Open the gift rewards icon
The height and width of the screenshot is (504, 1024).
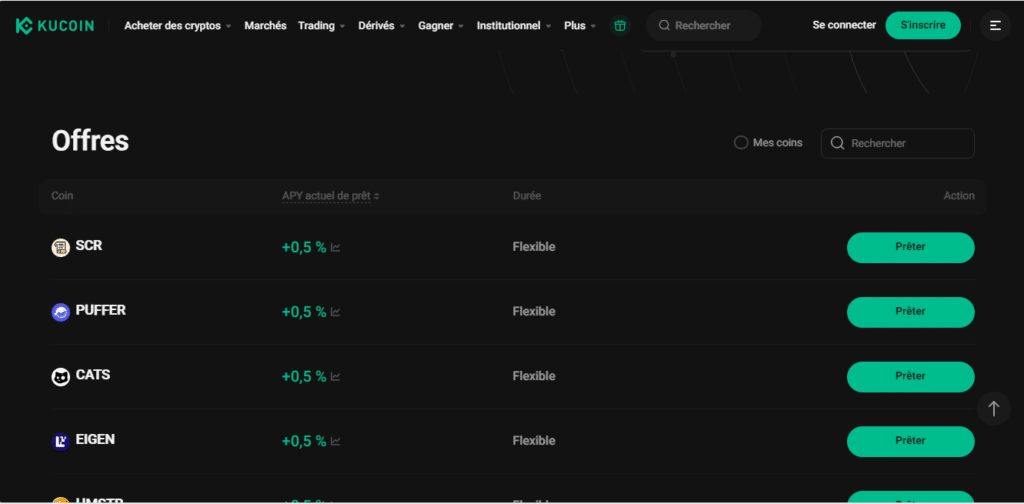click(620, 25)
